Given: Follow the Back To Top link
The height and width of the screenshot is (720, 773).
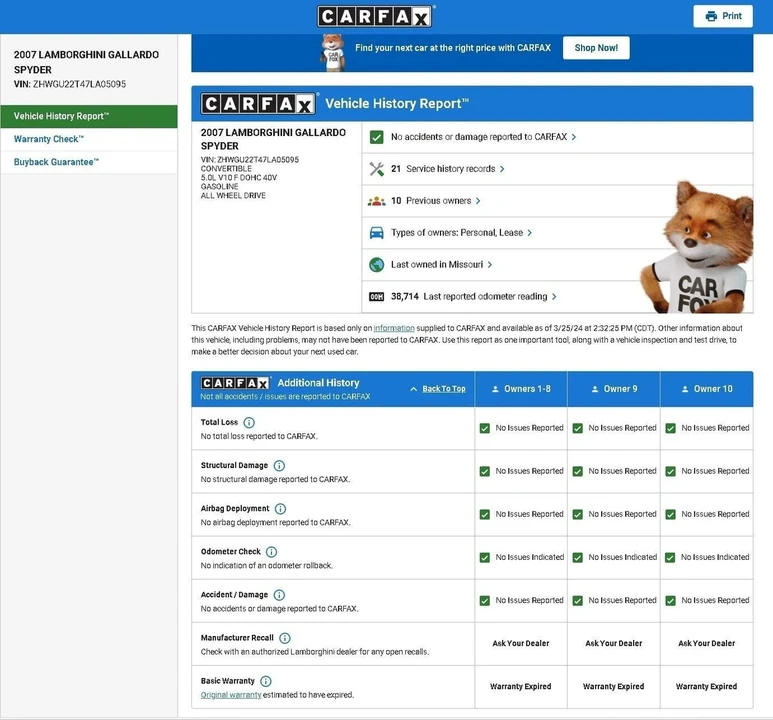Looking at the screenshot, I should 444,389.
